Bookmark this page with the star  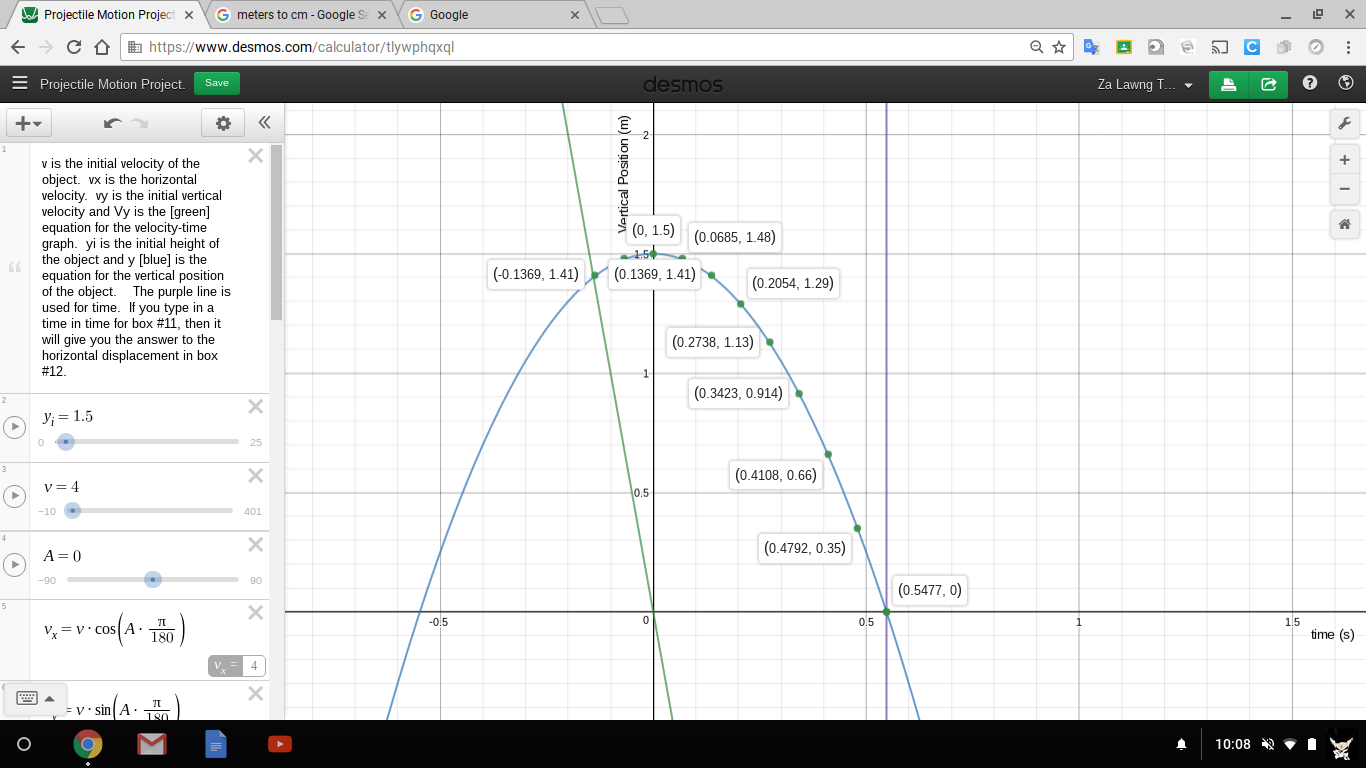(x=1059, y=47)
